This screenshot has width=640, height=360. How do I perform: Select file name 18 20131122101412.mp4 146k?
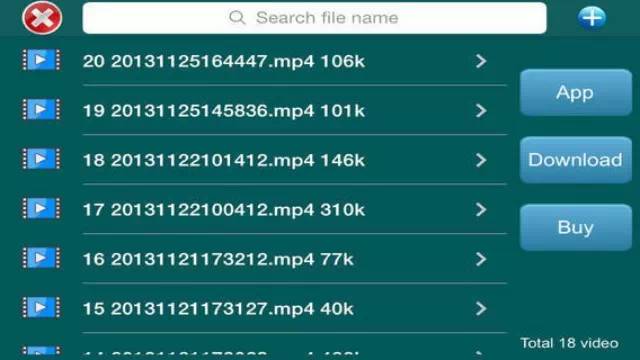click(x=224, y=160)
